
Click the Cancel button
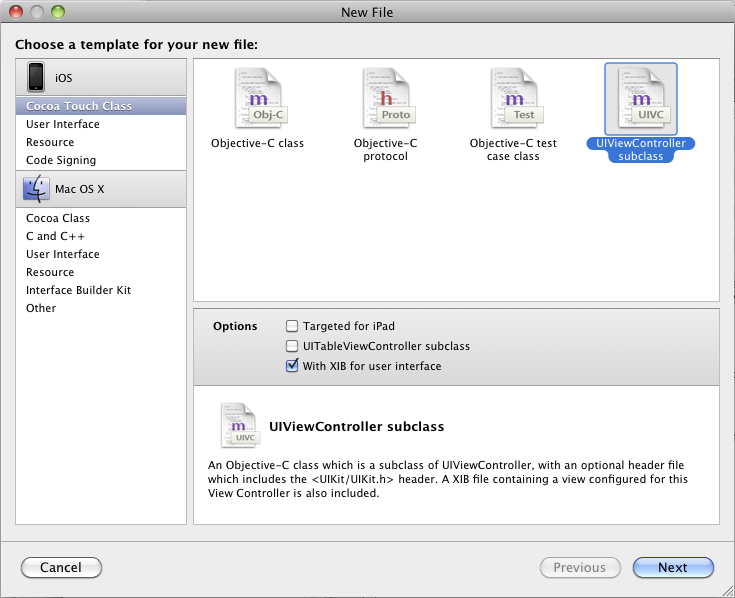click(61, 568)
